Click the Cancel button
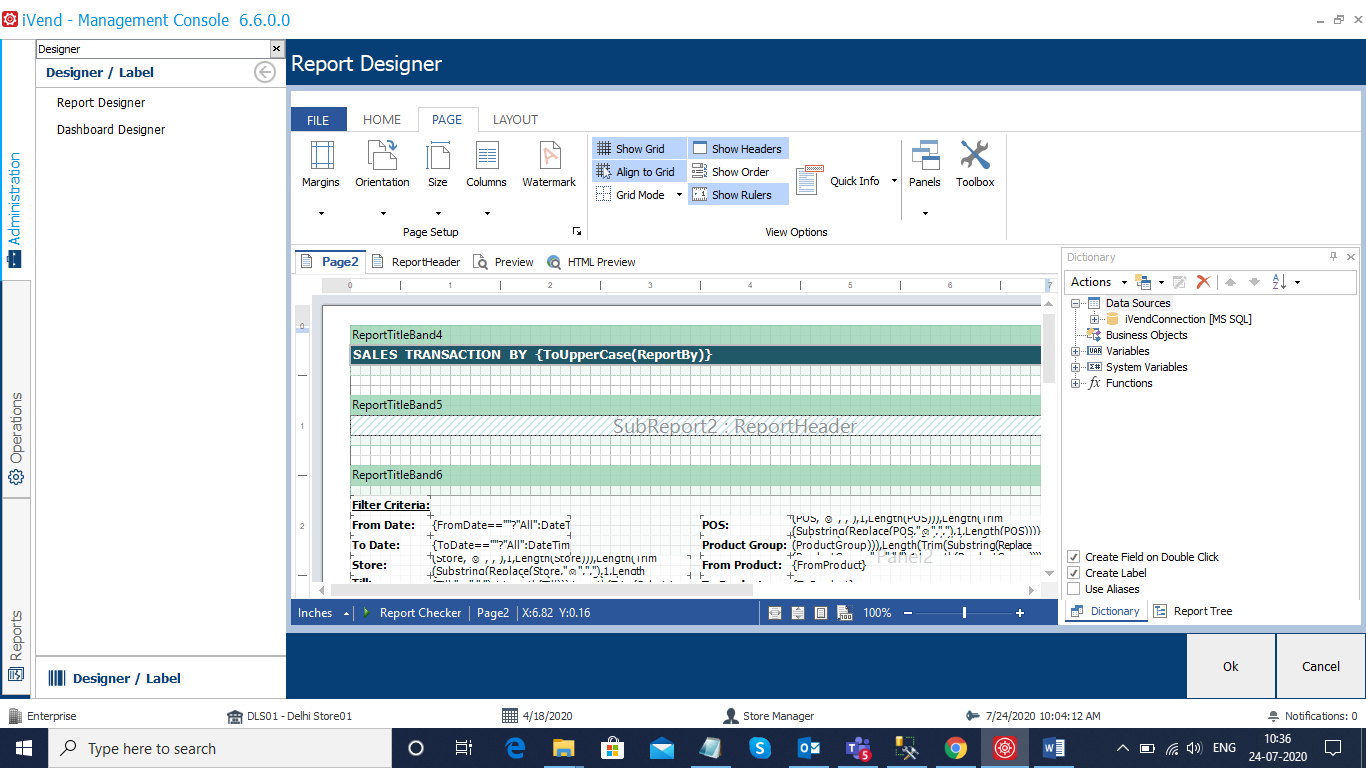 [x=1320, y=666]
